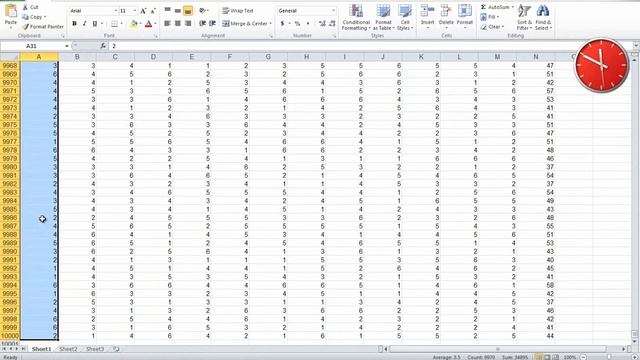Increase decimal places

pyautogui.click(x=322, y=24)
